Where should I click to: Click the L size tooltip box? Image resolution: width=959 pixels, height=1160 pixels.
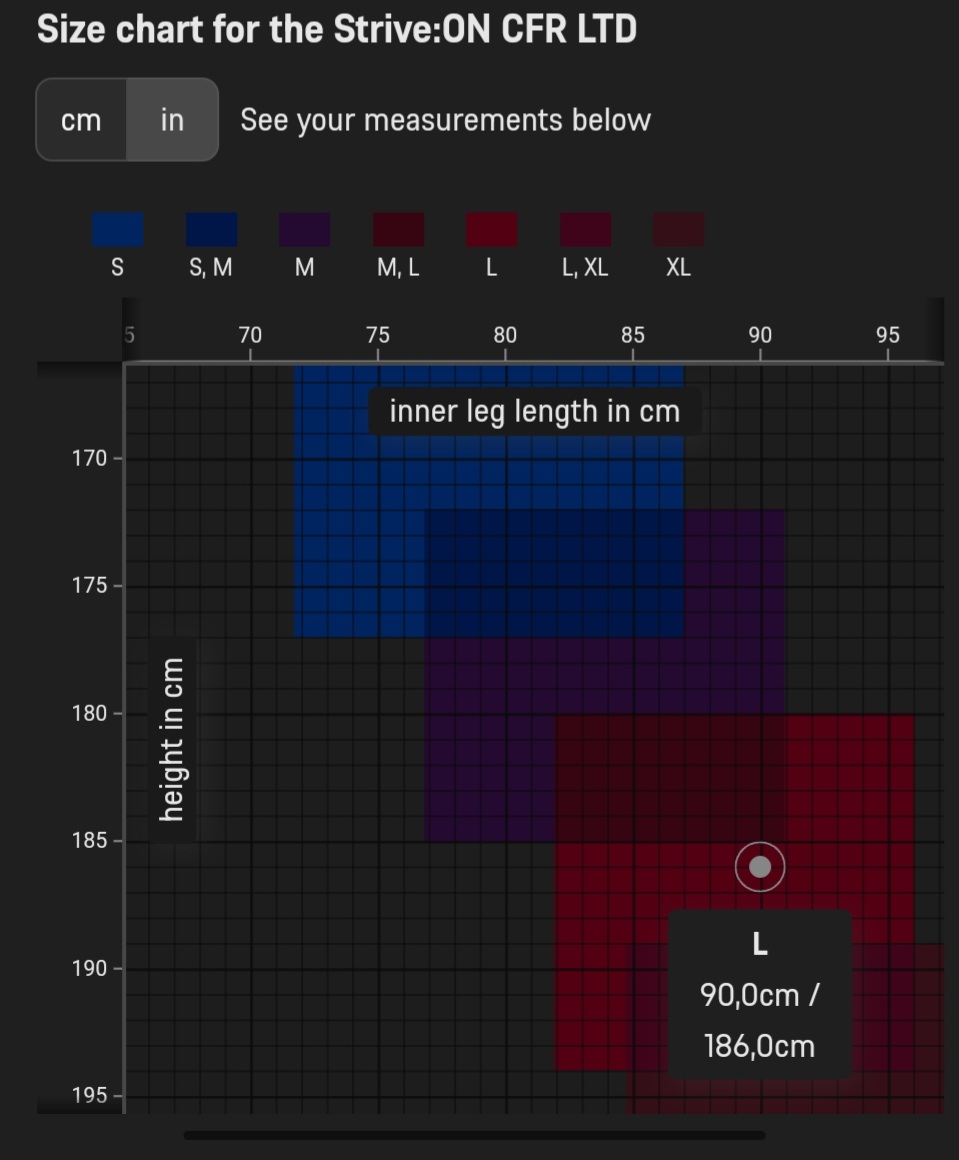[760, 994]
